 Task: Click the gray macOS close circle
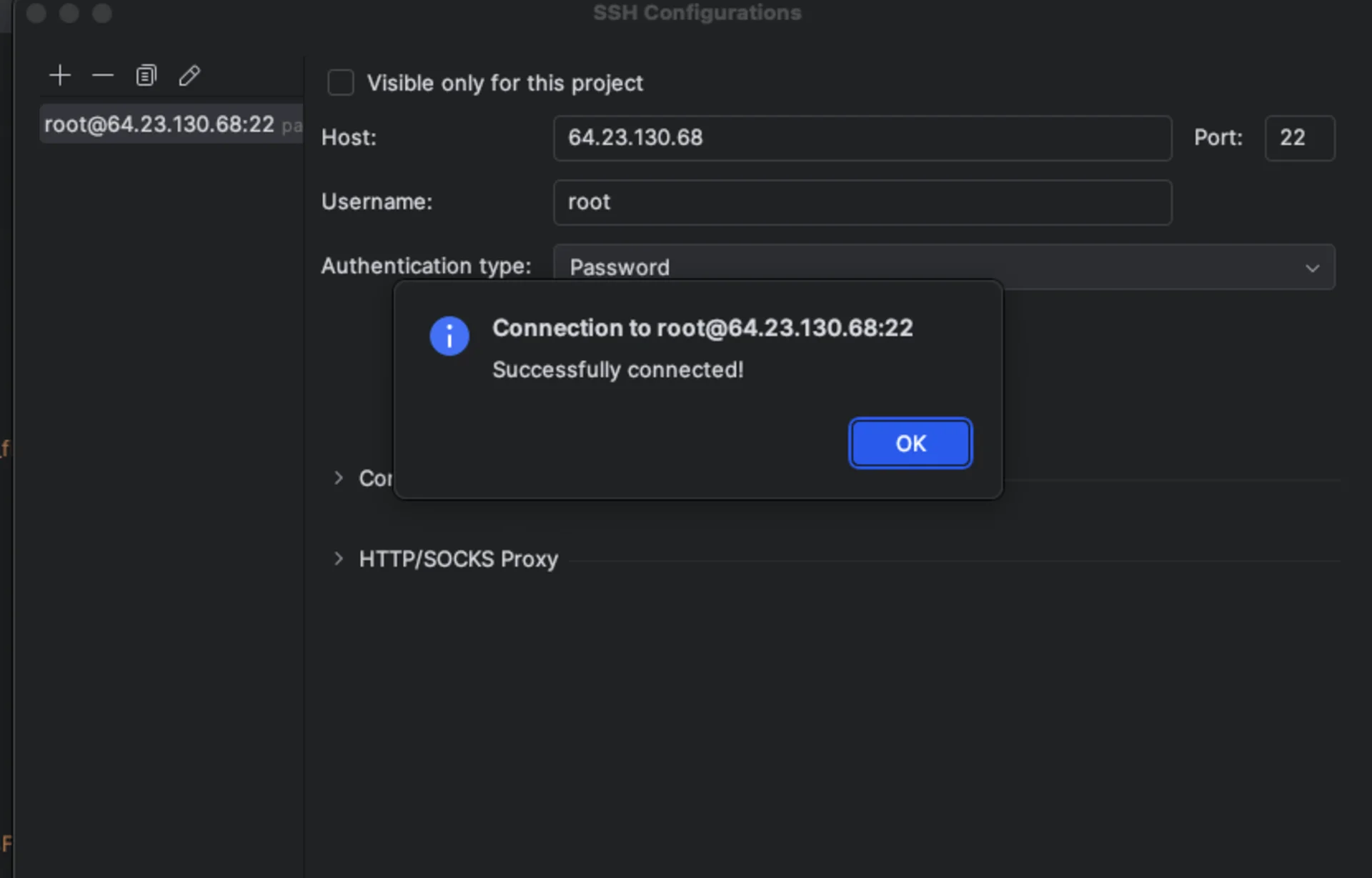tap(36, 13)
